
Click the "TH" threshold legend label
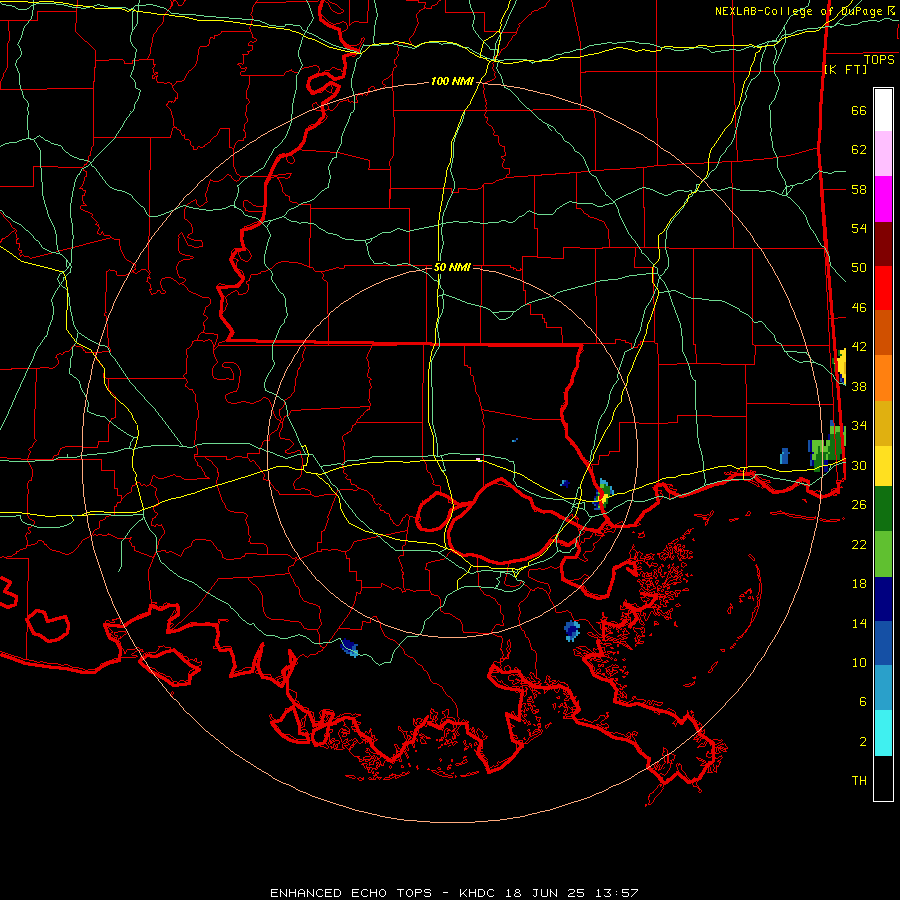[859, 781]
